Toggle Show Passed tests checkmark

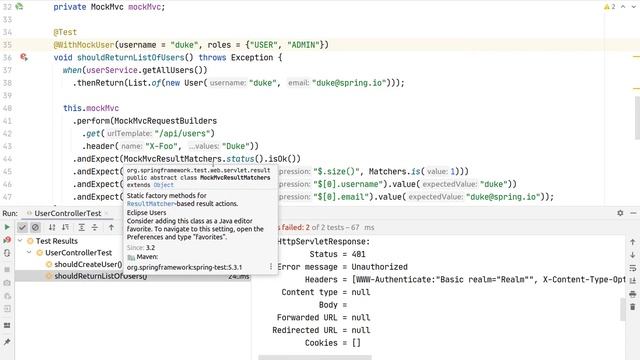click(x=22, y=227)
